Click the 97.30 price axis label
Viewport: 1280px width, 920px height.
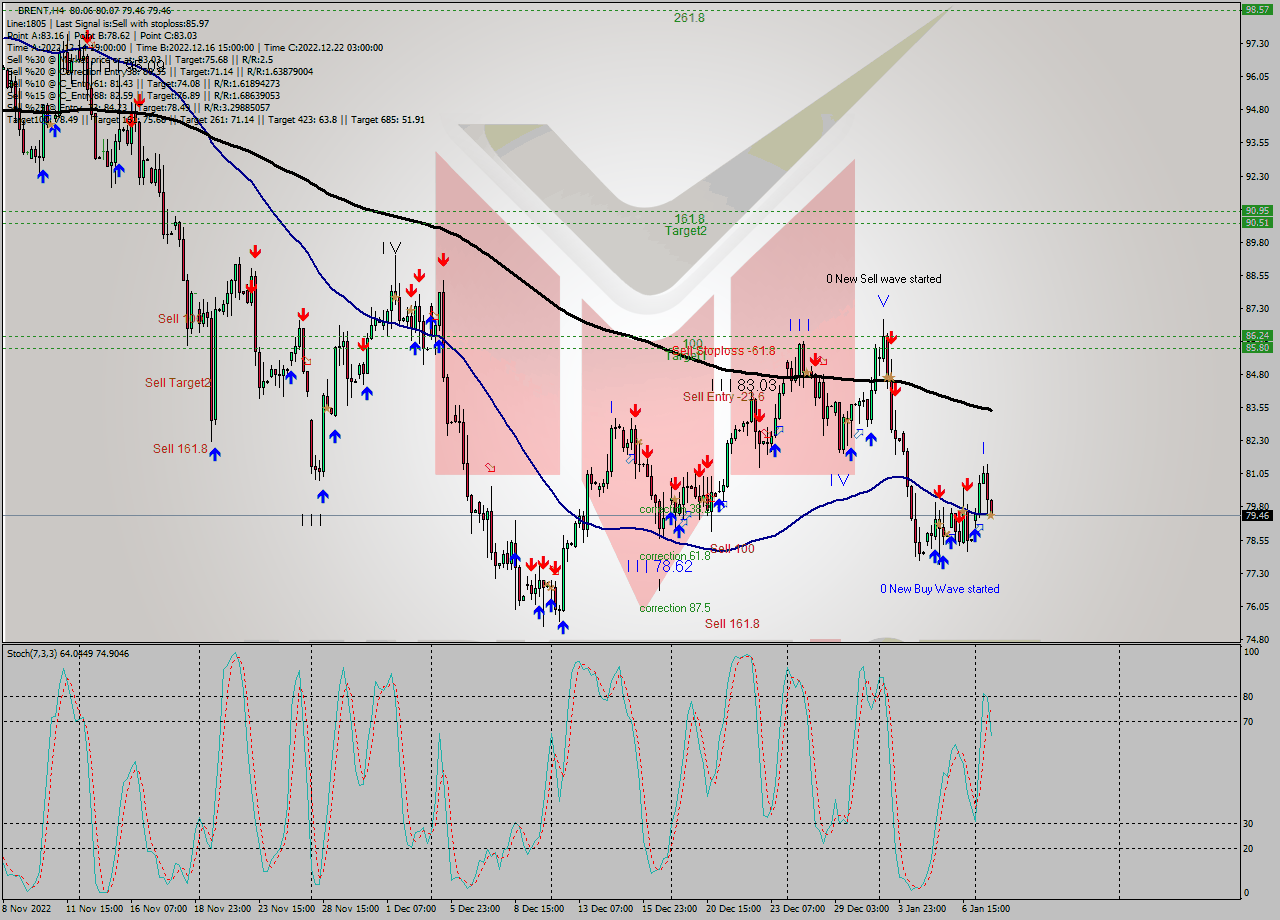[1257, 44]
